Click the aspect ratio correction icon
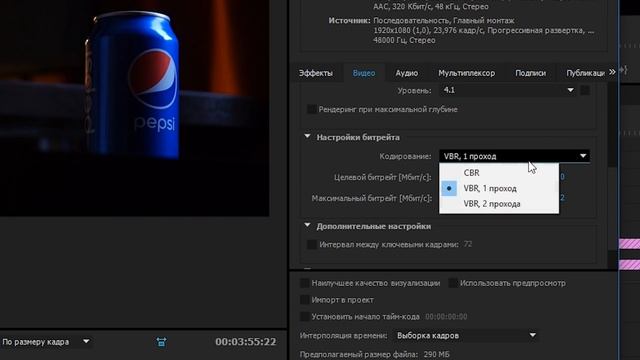Viewport: 640px width, 360px height. click(161, 342)
